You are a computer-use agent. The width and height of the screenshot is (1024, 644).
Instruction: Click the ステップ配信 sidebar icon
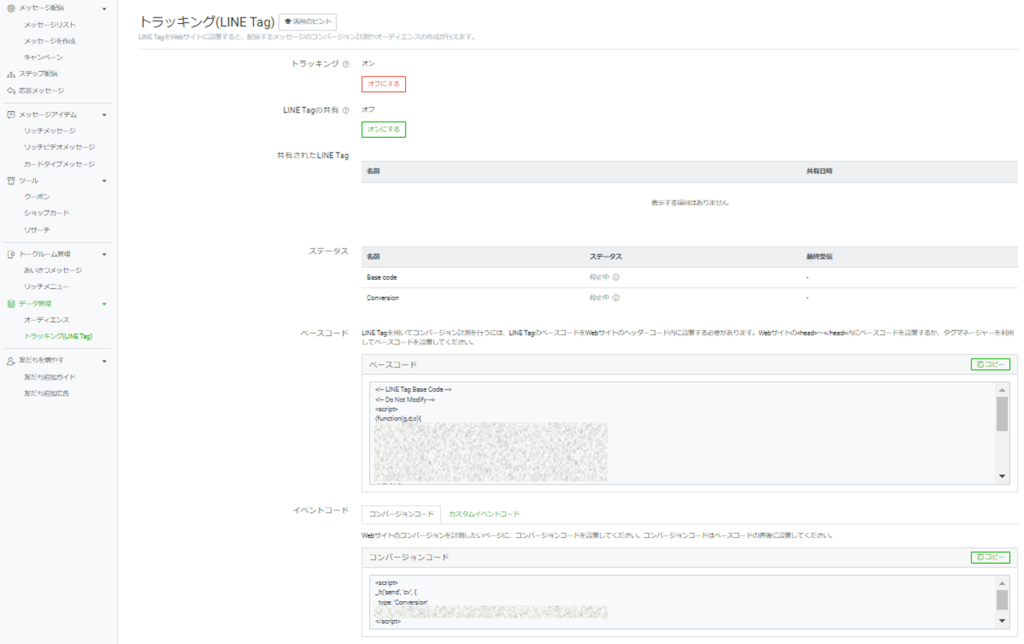point(11,74)
